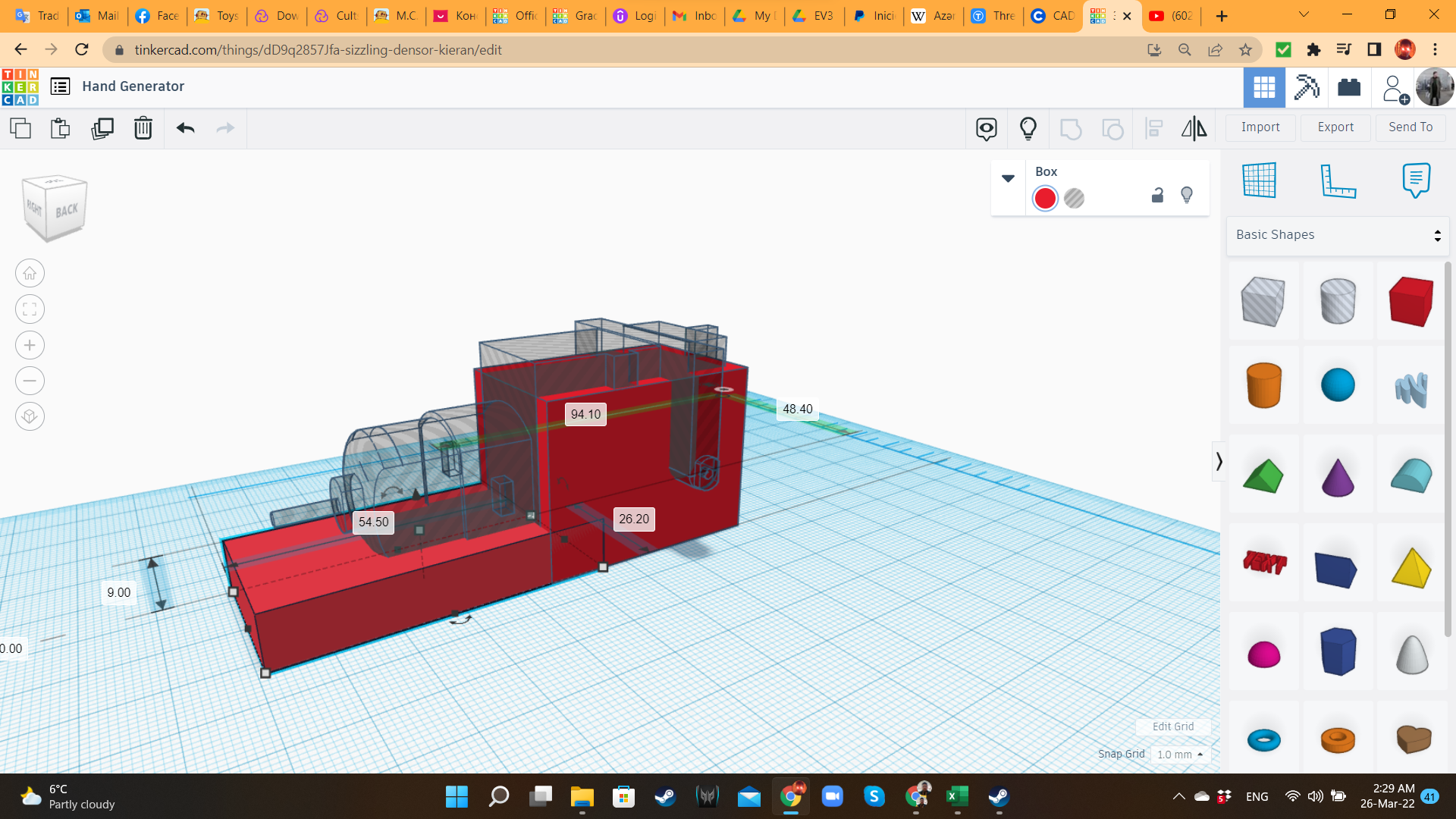Delete the selected shape with the trash icon

coord(143,128)
